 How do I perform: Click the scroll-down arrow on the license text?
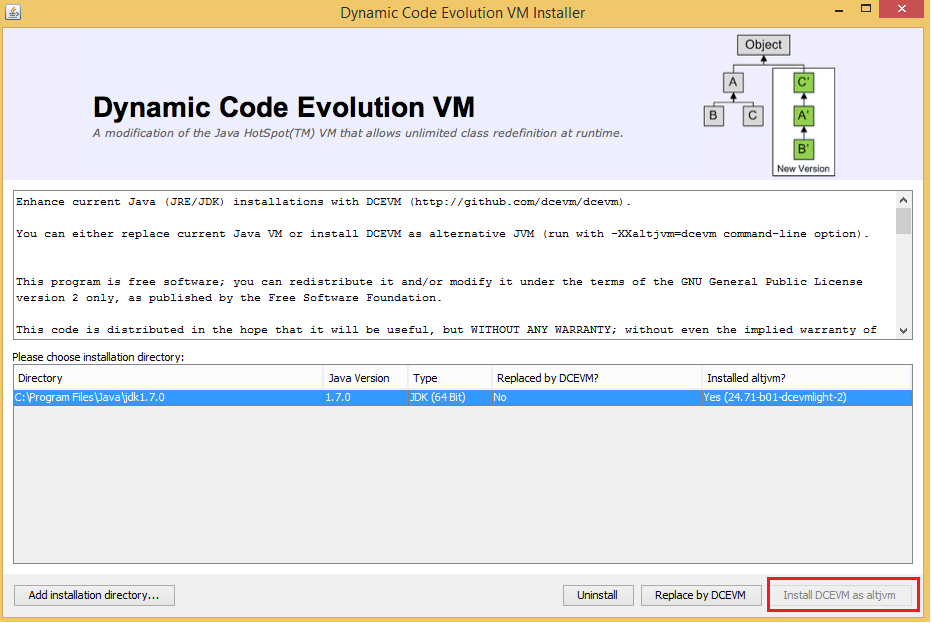tap(903, 332)
